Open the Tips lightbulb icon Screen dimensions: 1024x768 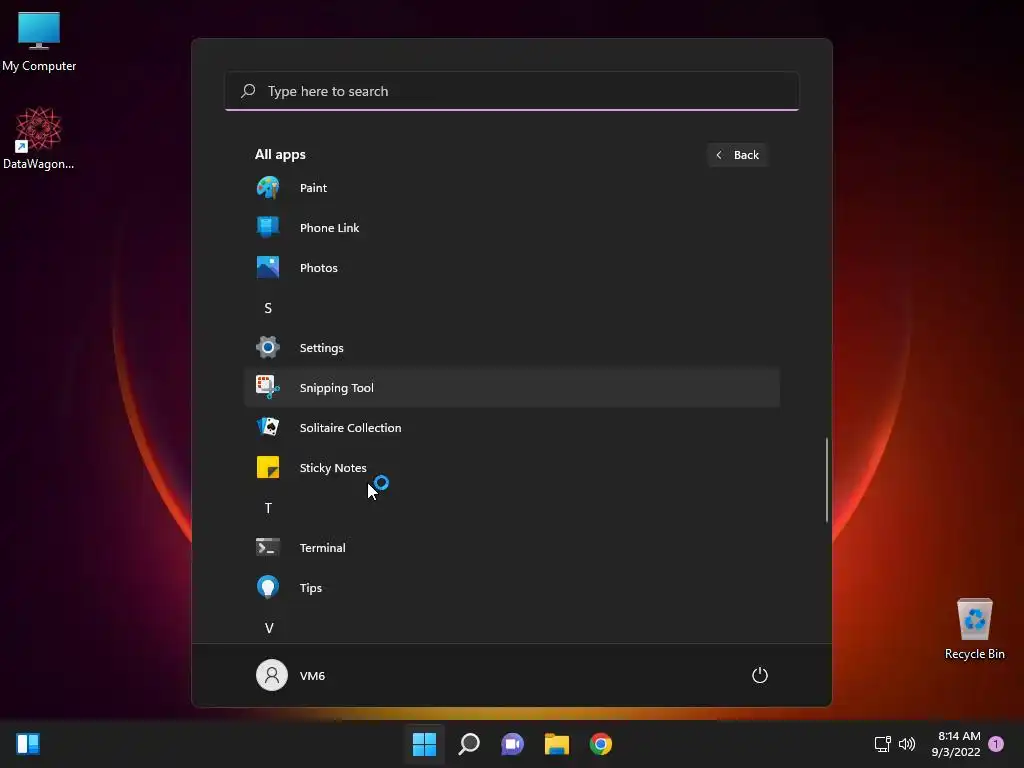click(268, 587)
